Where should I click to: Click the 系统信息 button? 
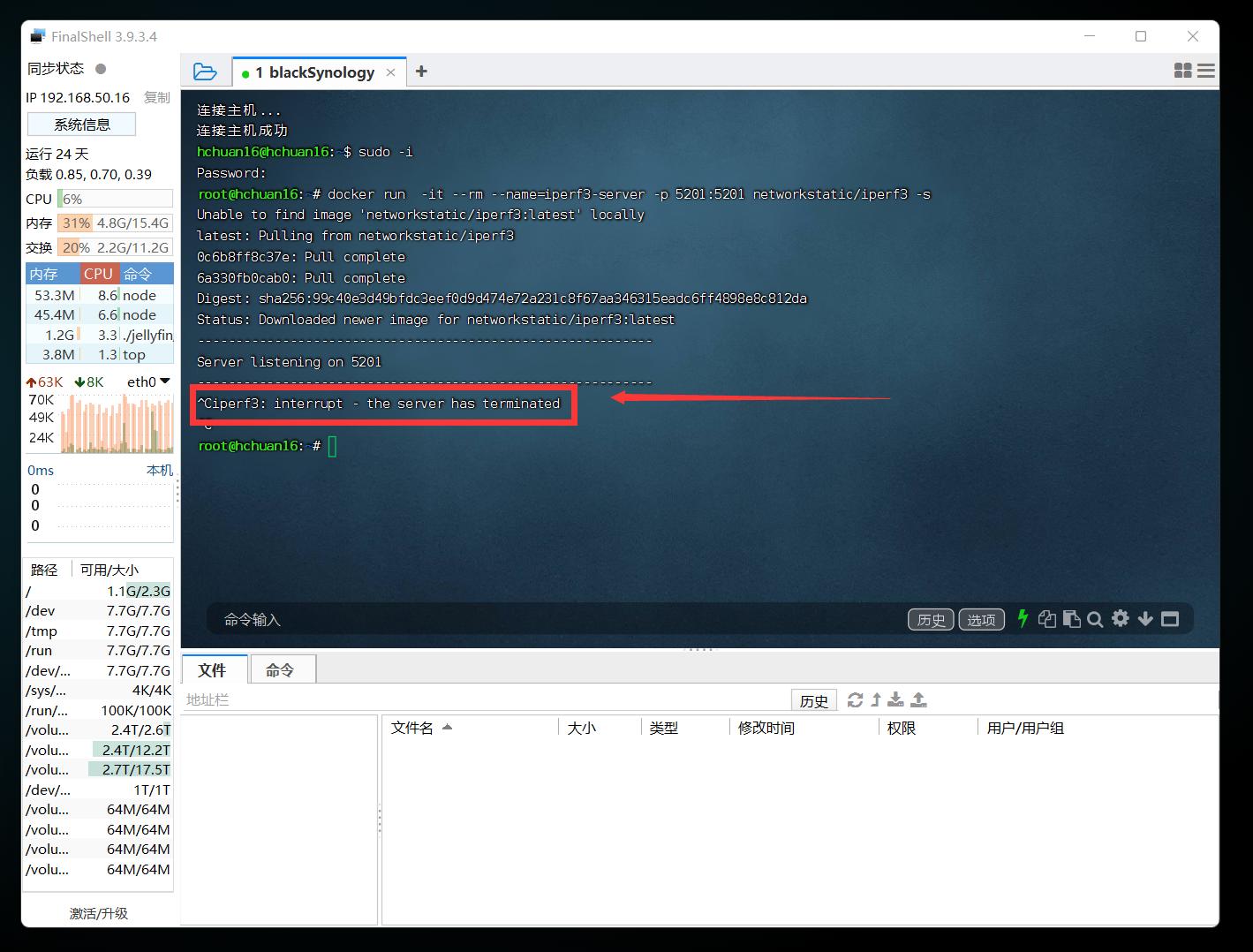click(81, 124)
